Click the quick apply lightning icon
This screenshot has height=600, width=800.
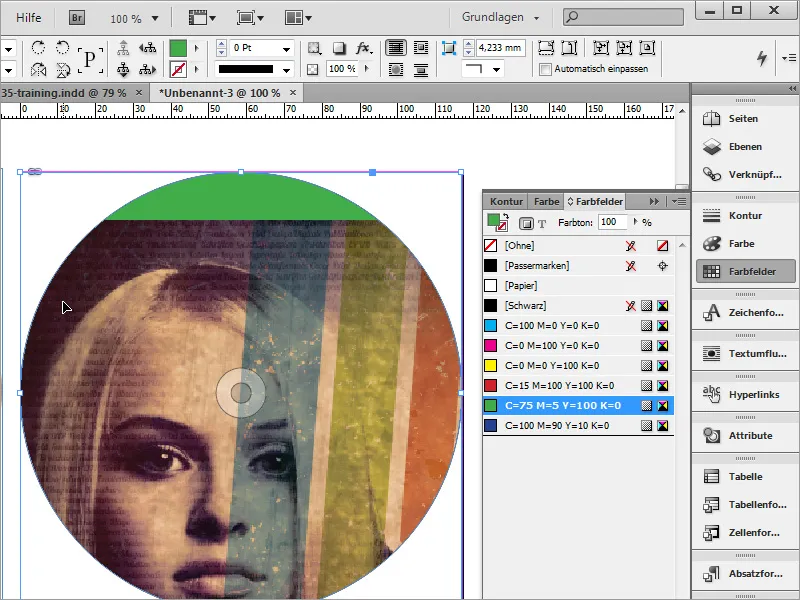(x=762, y=58)
